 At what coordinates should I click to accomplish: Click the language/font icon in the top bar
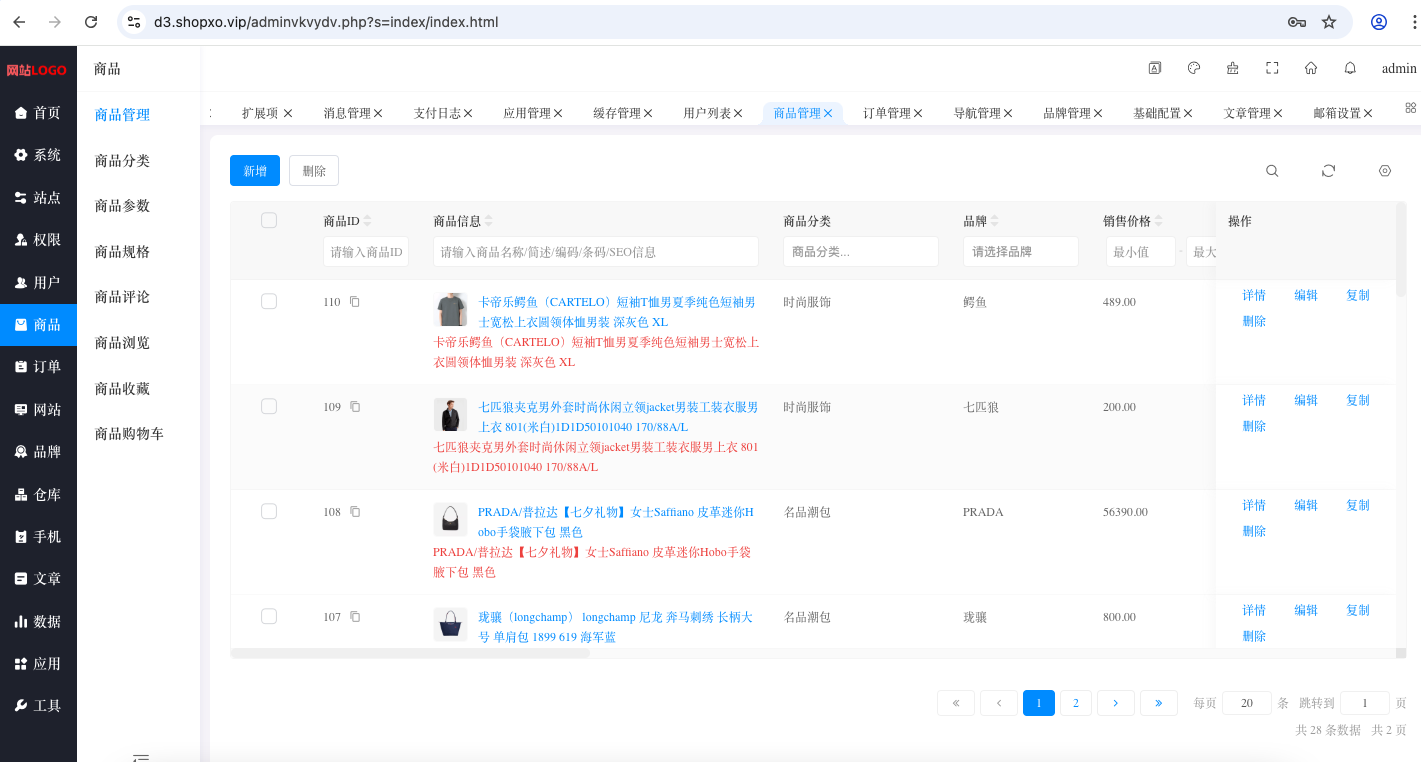[1154, 68]
